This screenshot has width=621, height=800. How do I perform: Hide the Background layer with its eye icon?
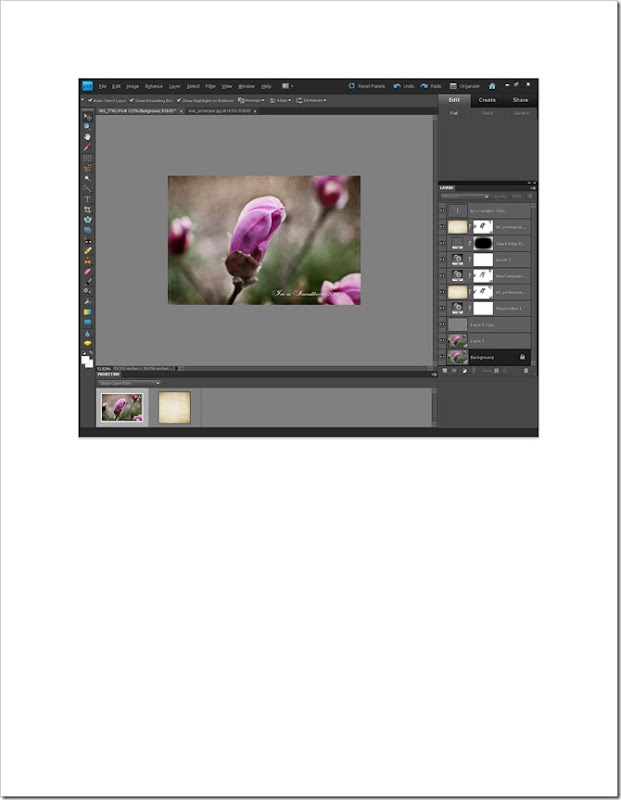(442, 357)
